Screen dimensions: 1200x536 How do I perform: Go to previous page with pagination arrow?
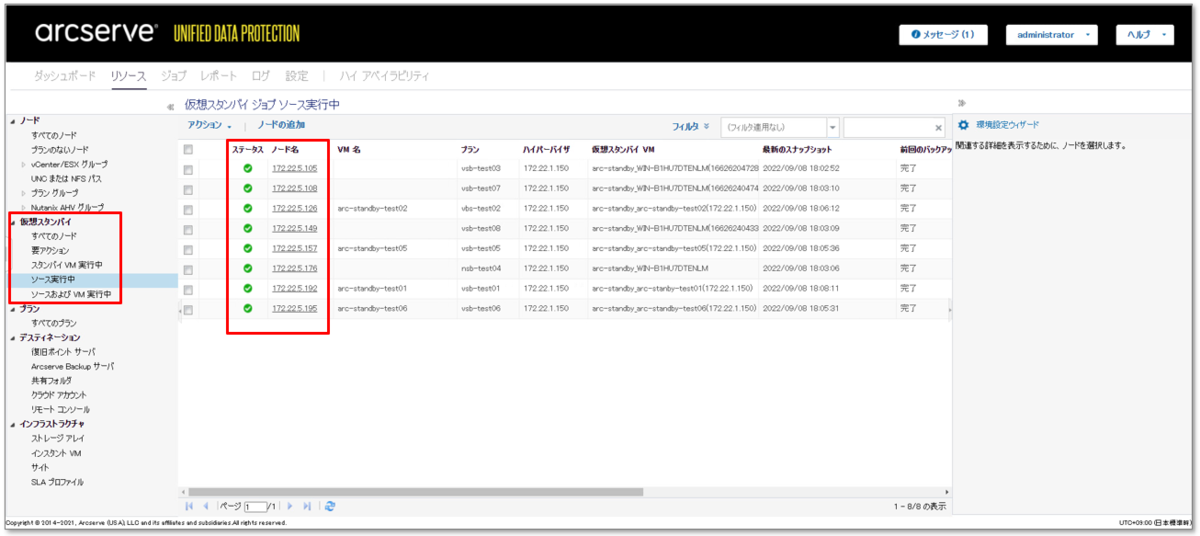pos(207,506)
